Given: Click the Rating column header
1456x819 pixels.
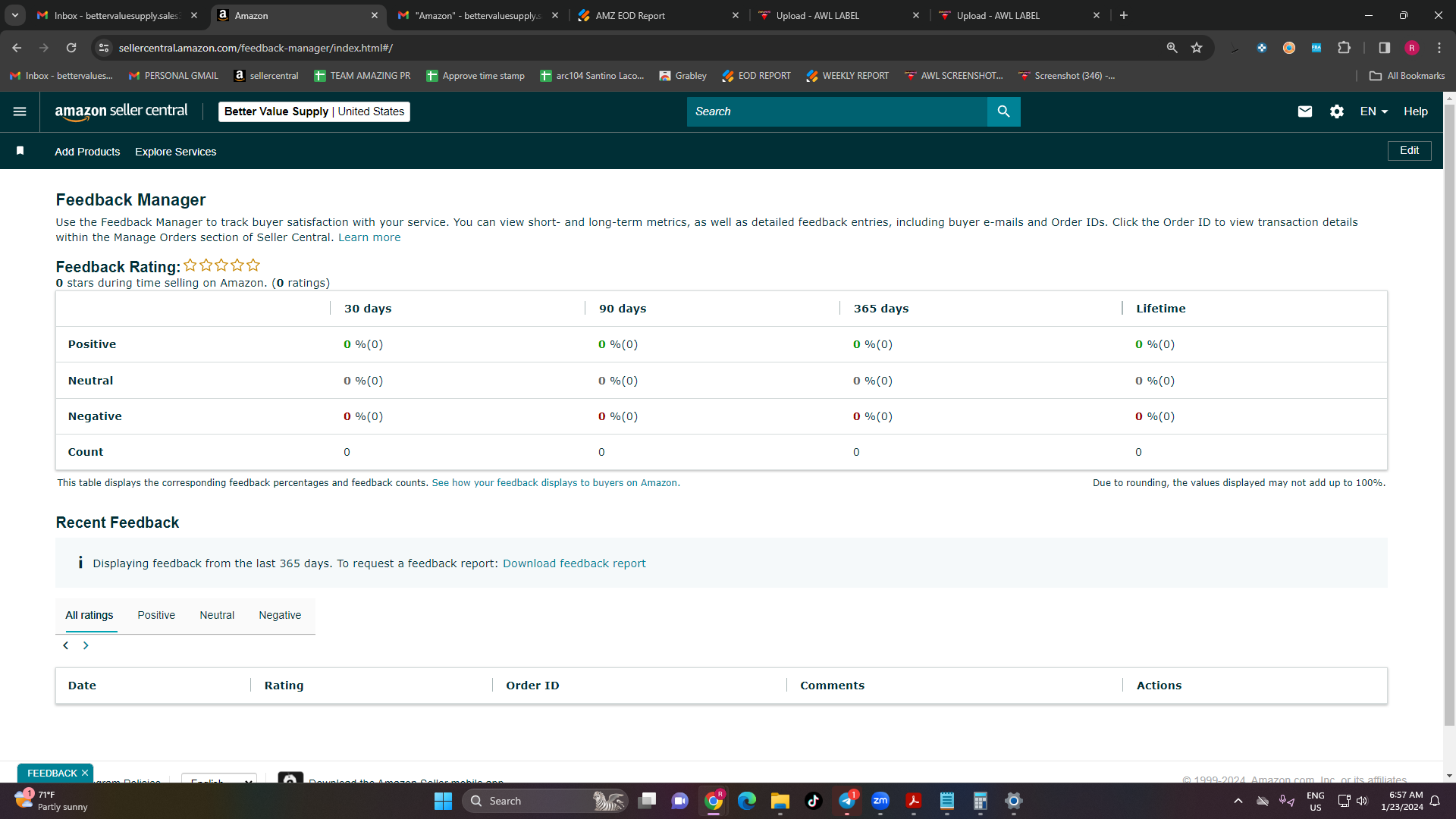Looking at the screenshot, I should 284,686.
